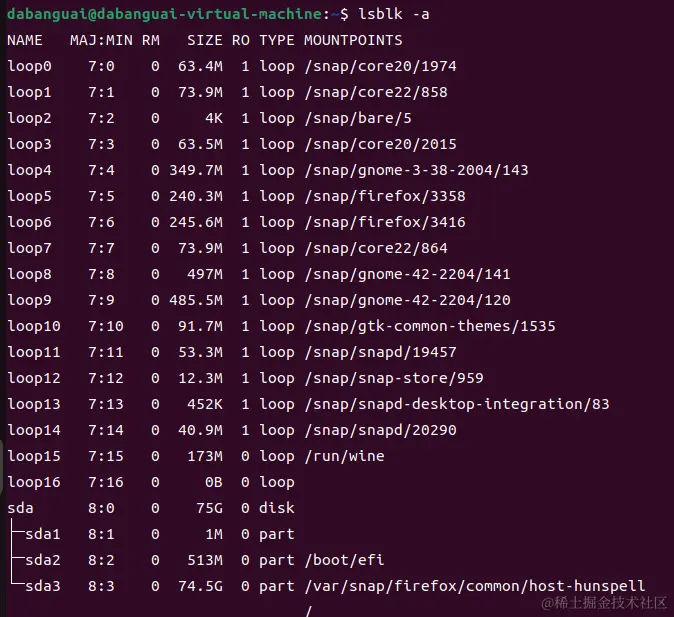The height and width of the screenshot is (617, 674).
Task: Select device name 'loop6'
Action: coord(30,222)
